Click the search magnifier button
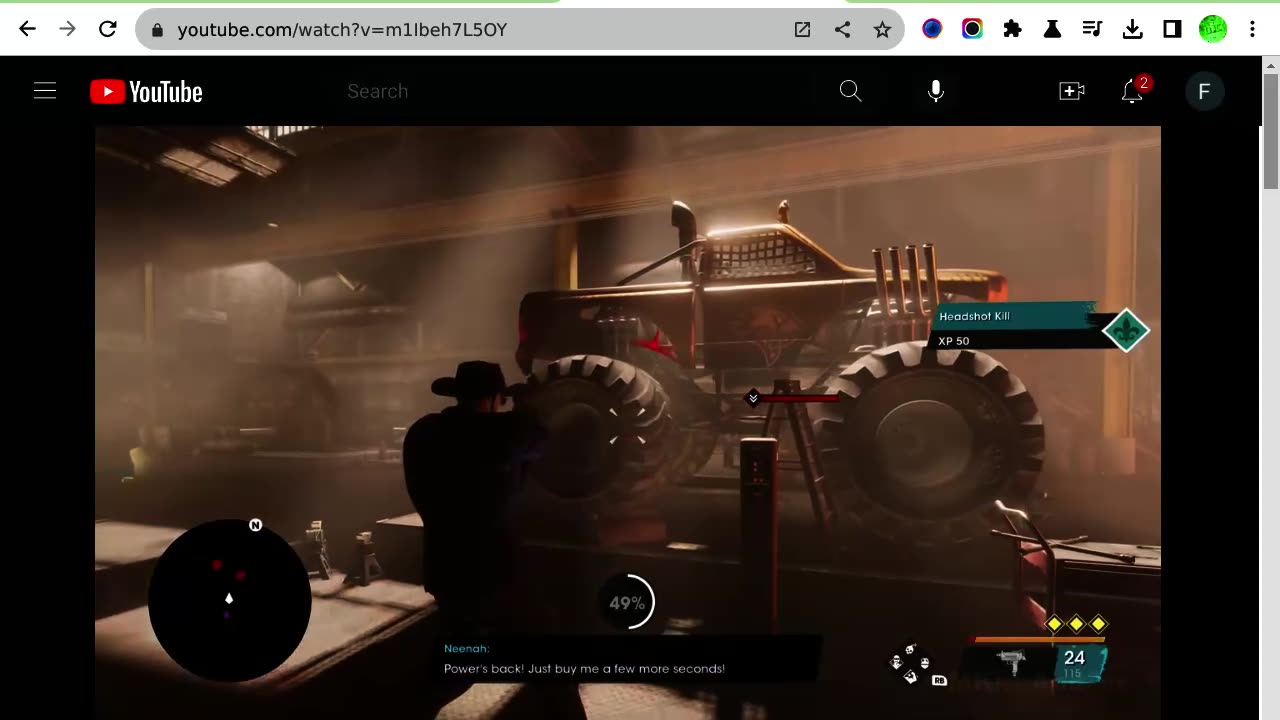This screenshot has width=1280, height=720. click(850, 91)
